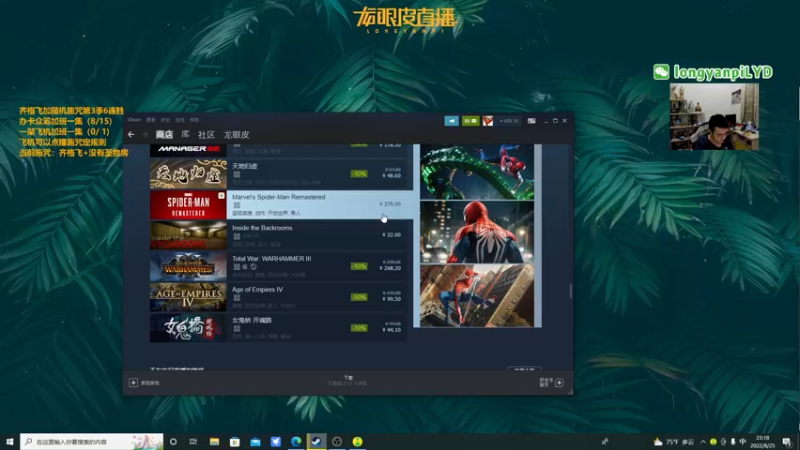Open the Spider-Man versus Lizard screenshot preview
Viewport: 800px width, 450px height.
tap(477, 171)
